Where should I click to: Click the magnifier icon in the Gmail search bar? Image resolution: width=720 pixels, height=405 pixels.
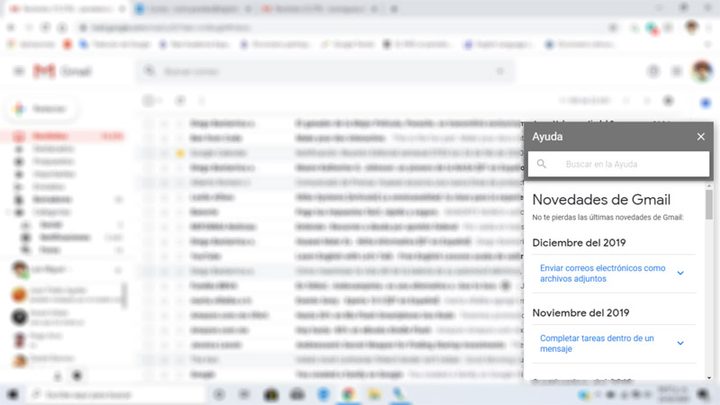[149, 71]
